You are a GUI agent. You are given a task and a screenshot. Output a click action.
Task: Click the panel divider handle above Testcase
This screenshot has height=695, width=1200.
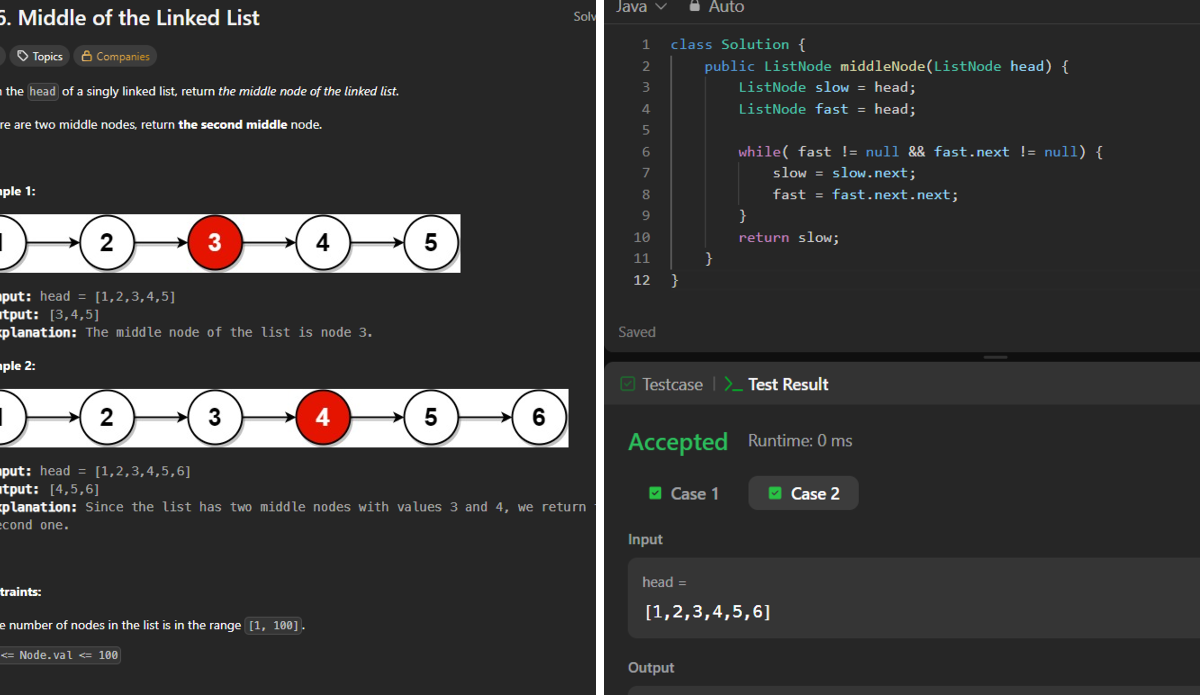[x=995, y=357]
